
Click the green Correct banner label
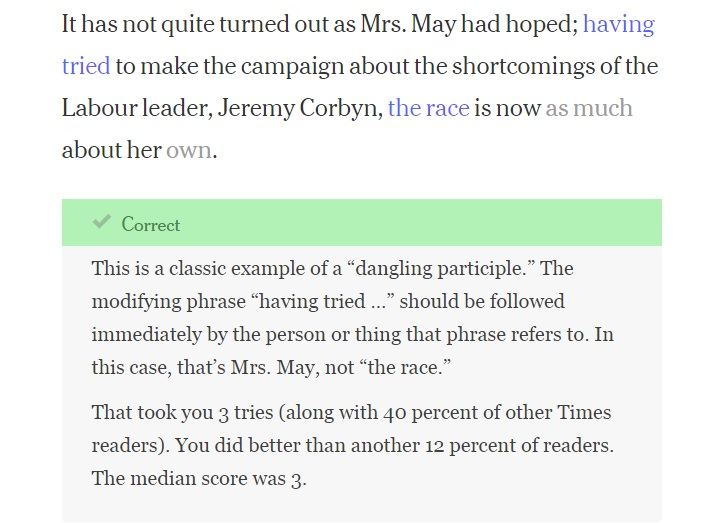pos(151,224)
